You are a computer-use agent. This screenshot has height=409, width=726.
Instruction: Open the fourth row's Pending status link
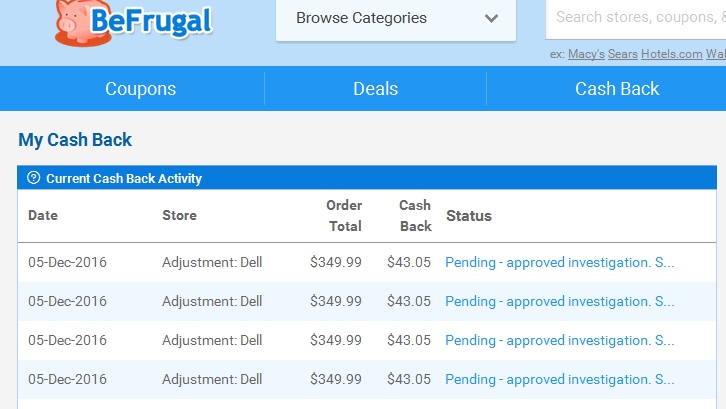click(560, 379)
